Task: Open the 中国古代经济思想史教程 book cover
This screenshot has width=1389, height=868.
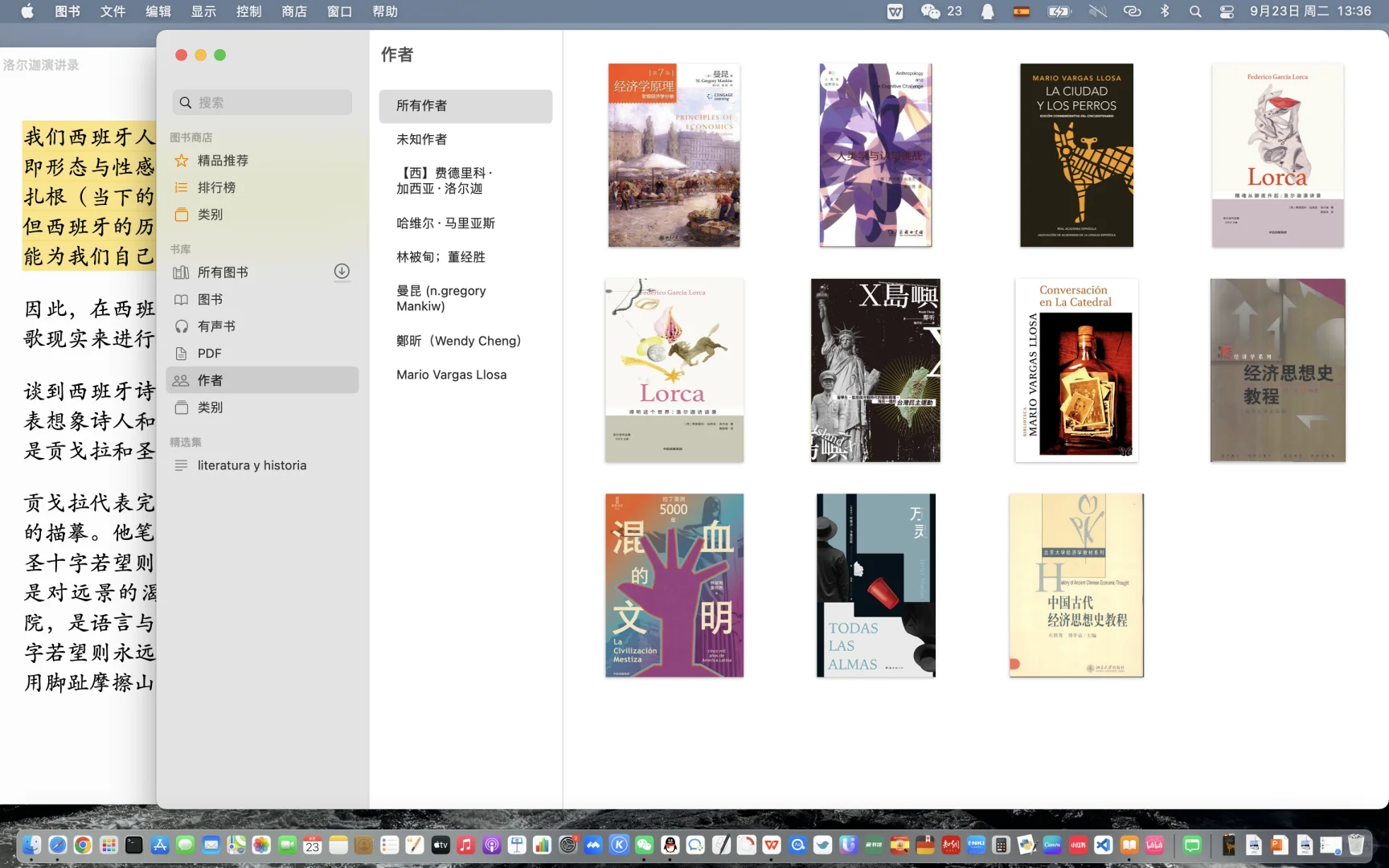Action: point(1076,585)
